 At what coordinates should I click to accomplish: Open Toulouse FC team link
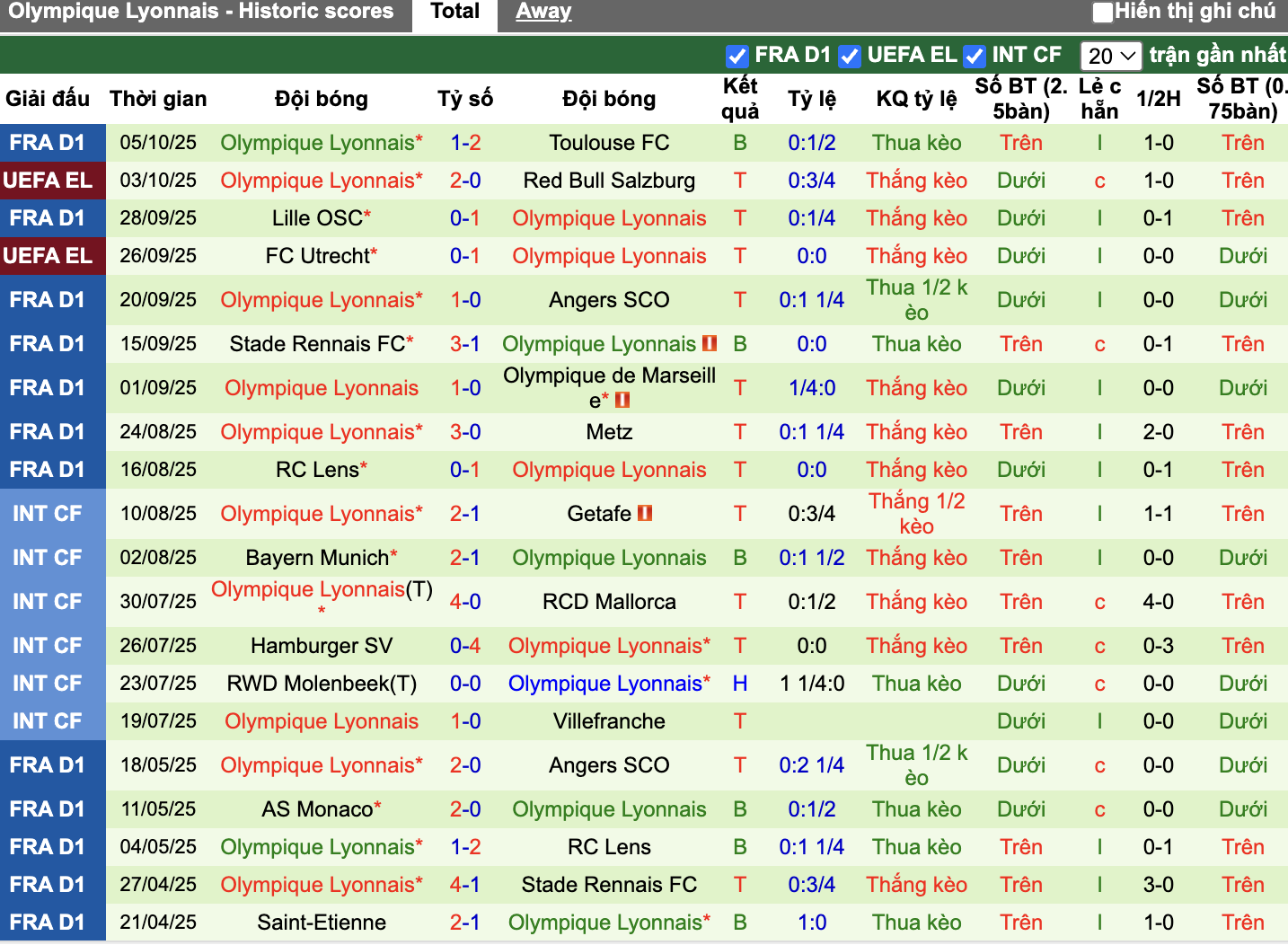coord(609,143)
